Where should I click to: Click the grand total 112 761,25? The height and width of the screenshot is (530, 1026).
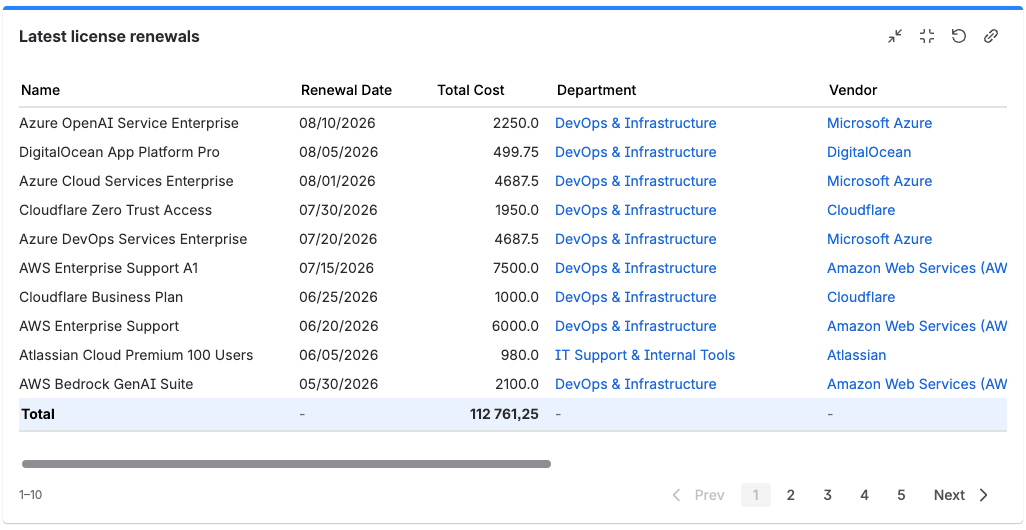[x=504, y=414]
